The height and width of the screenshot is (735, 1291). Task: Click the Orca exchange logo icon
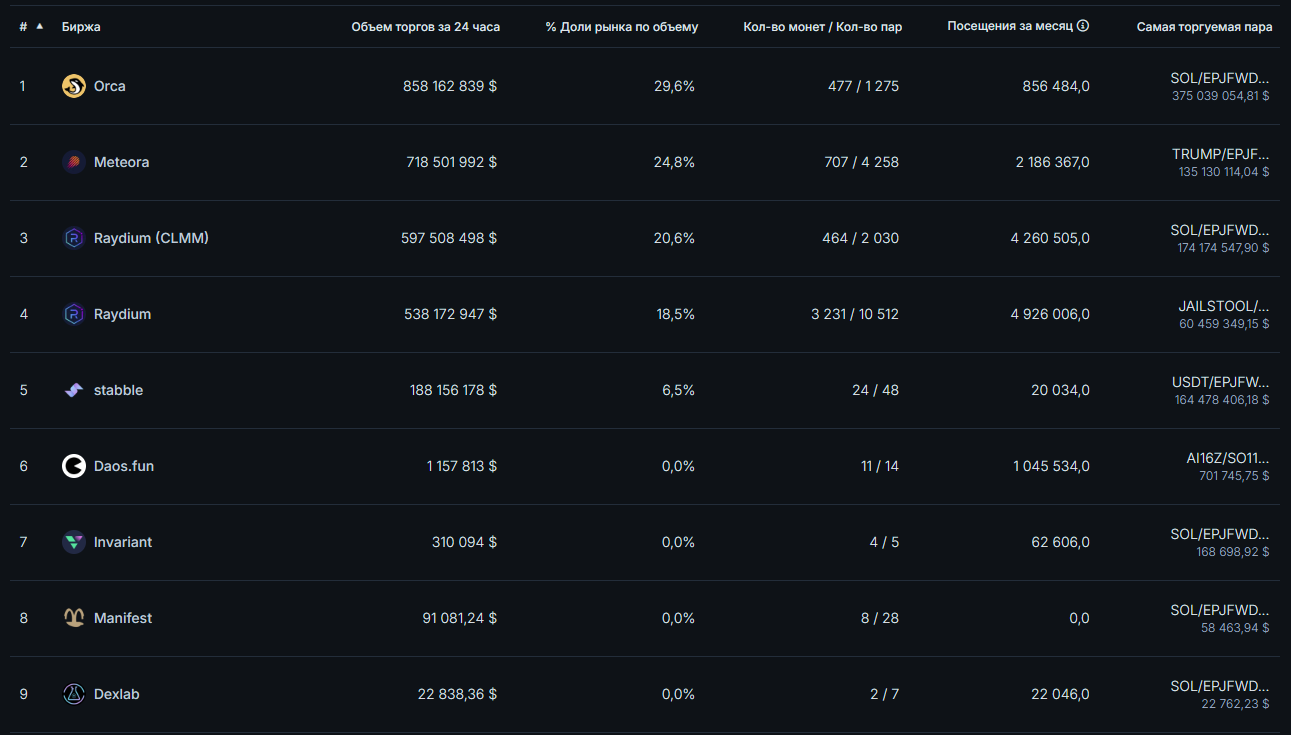point(74,86)
